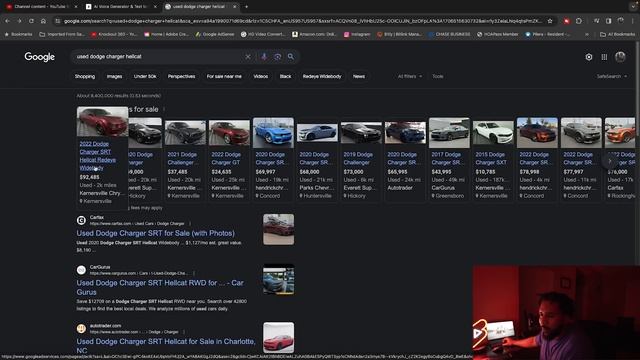This screenshot has height=360, width=640.
Task: Start a voice search with the microphone icon
Action: (x=264, y=57)
